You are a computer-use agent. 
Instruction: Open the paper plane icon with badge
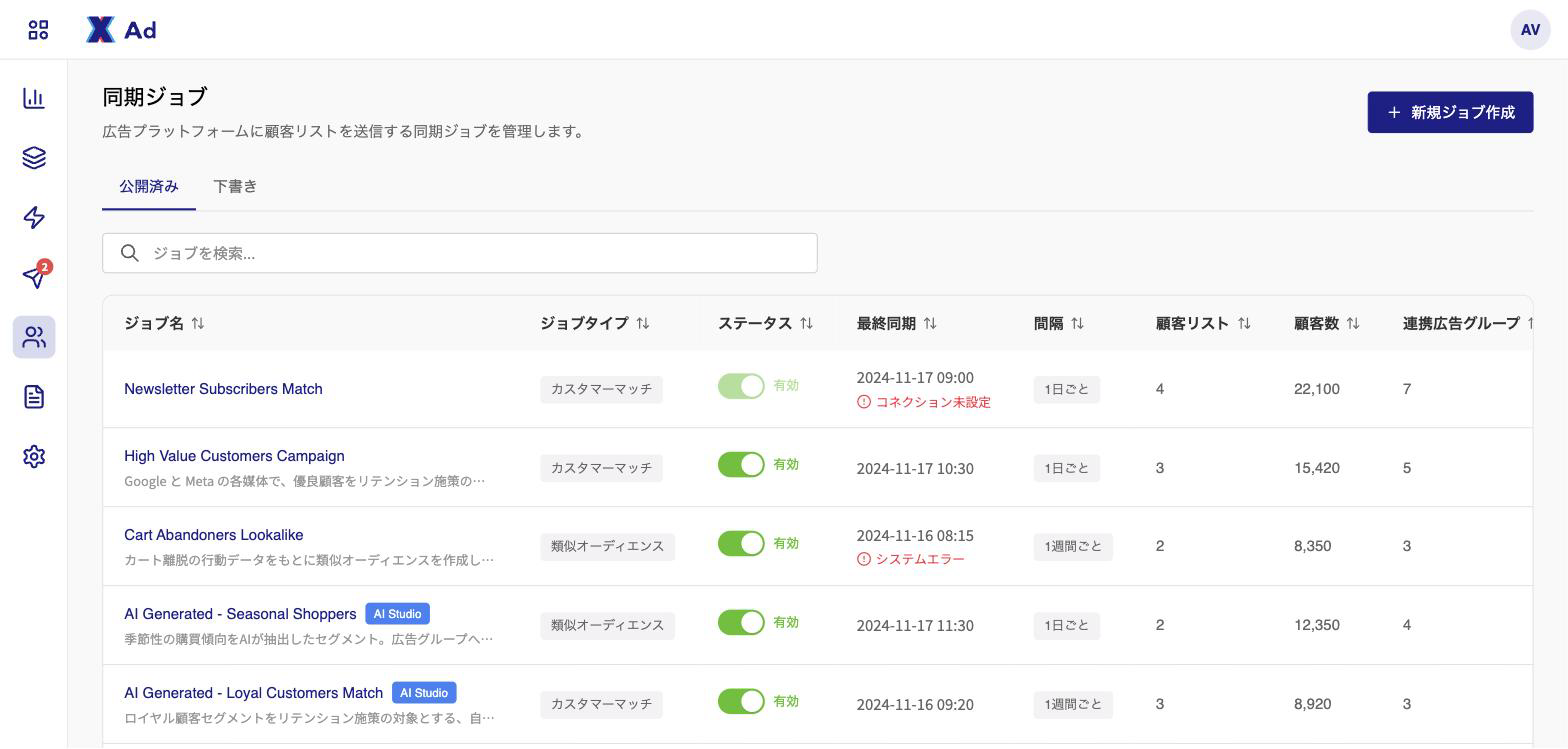coord(34,277)
